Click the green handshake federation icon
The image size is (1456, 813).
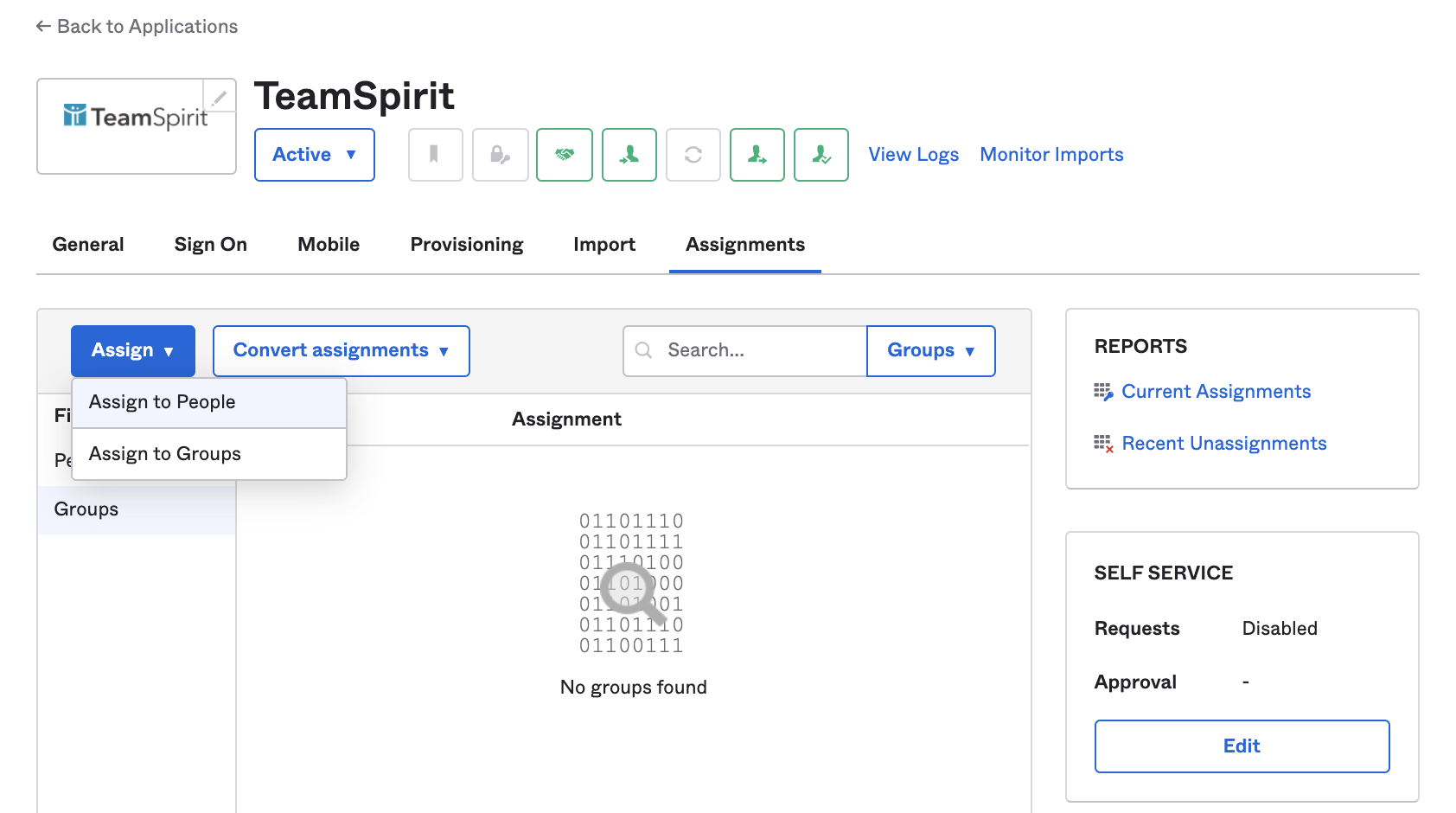[x=564, y=155]
